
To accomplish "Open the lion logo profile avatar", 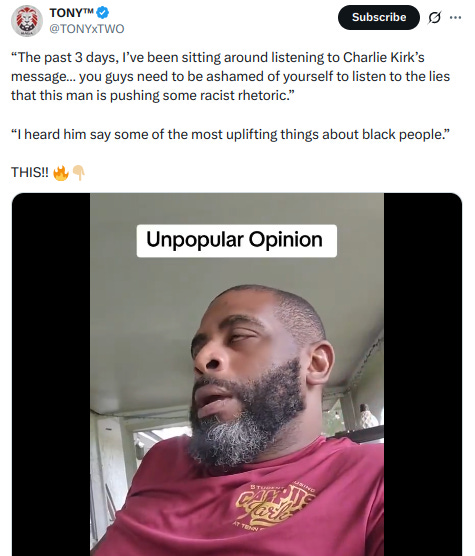I will click(x=27, y=21).
